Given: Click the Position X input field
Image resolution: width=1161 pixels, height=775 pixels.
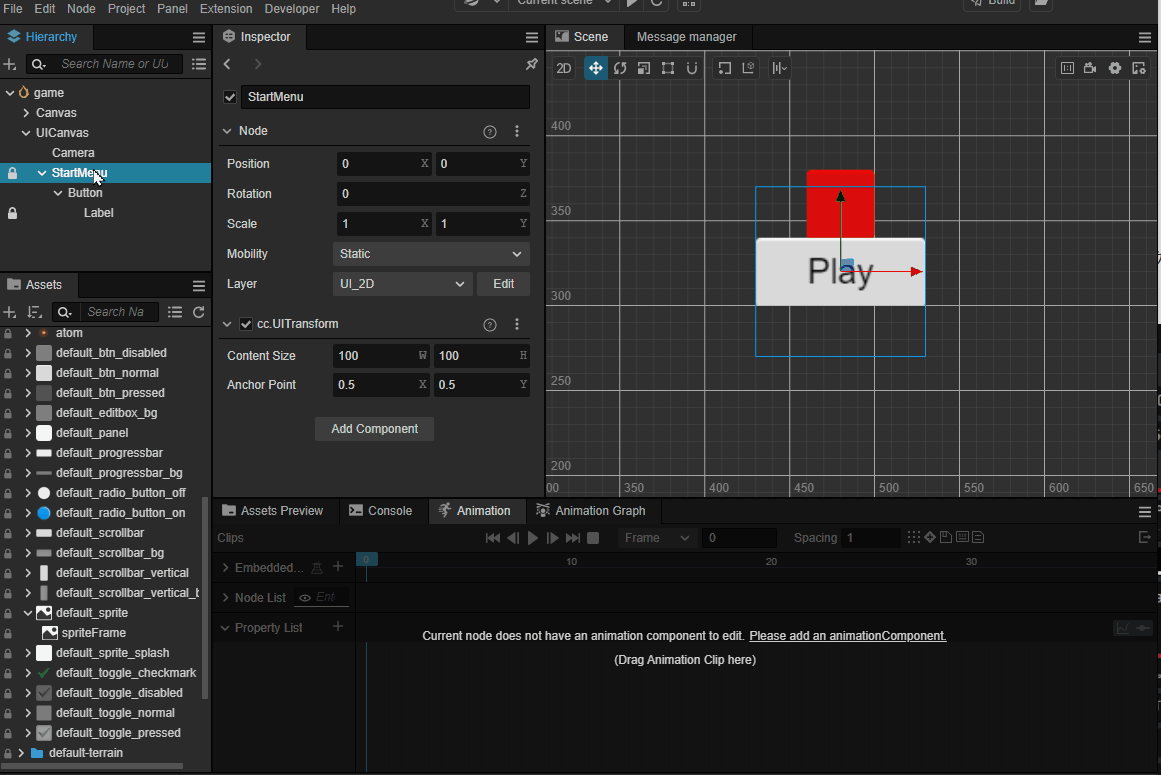Looking at the screenshot, I should (376, 164).
